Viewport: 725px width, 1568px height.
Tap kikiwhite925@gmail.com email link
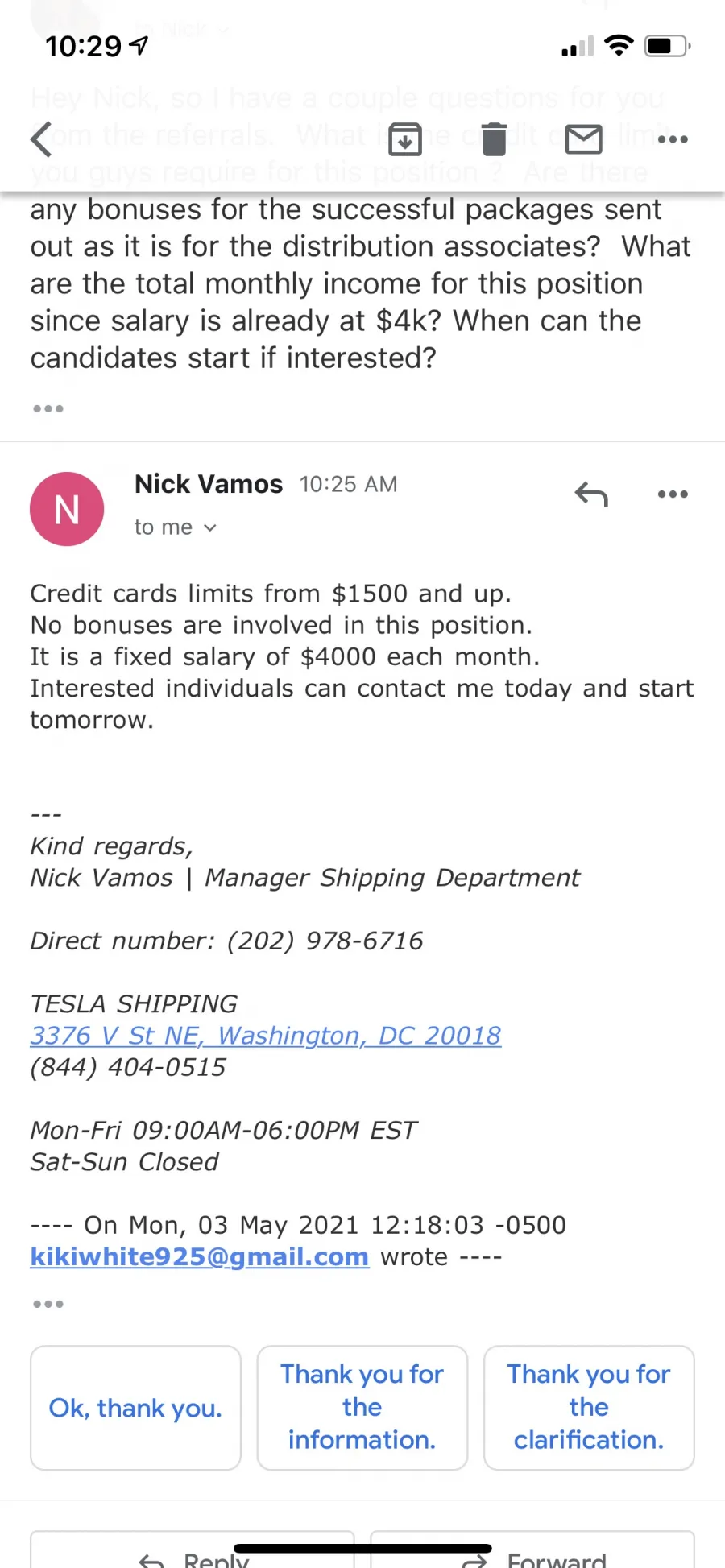200,1256
